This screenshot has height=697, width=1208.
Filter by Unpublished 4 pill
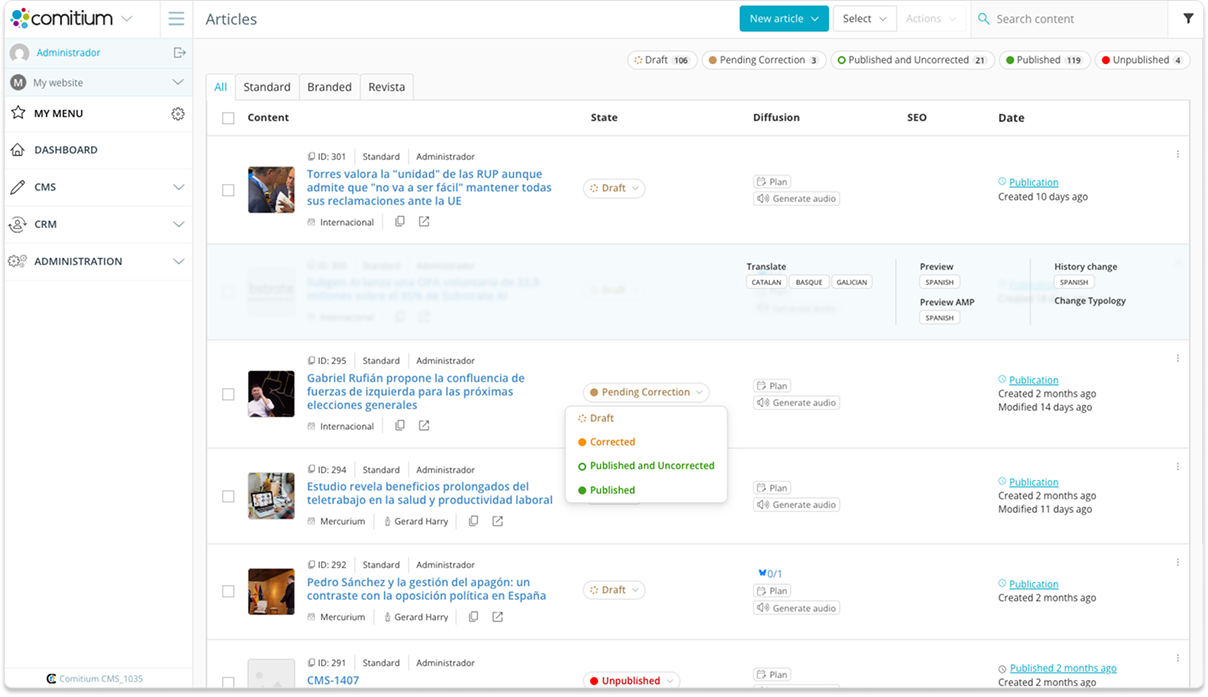(1142, 60)
